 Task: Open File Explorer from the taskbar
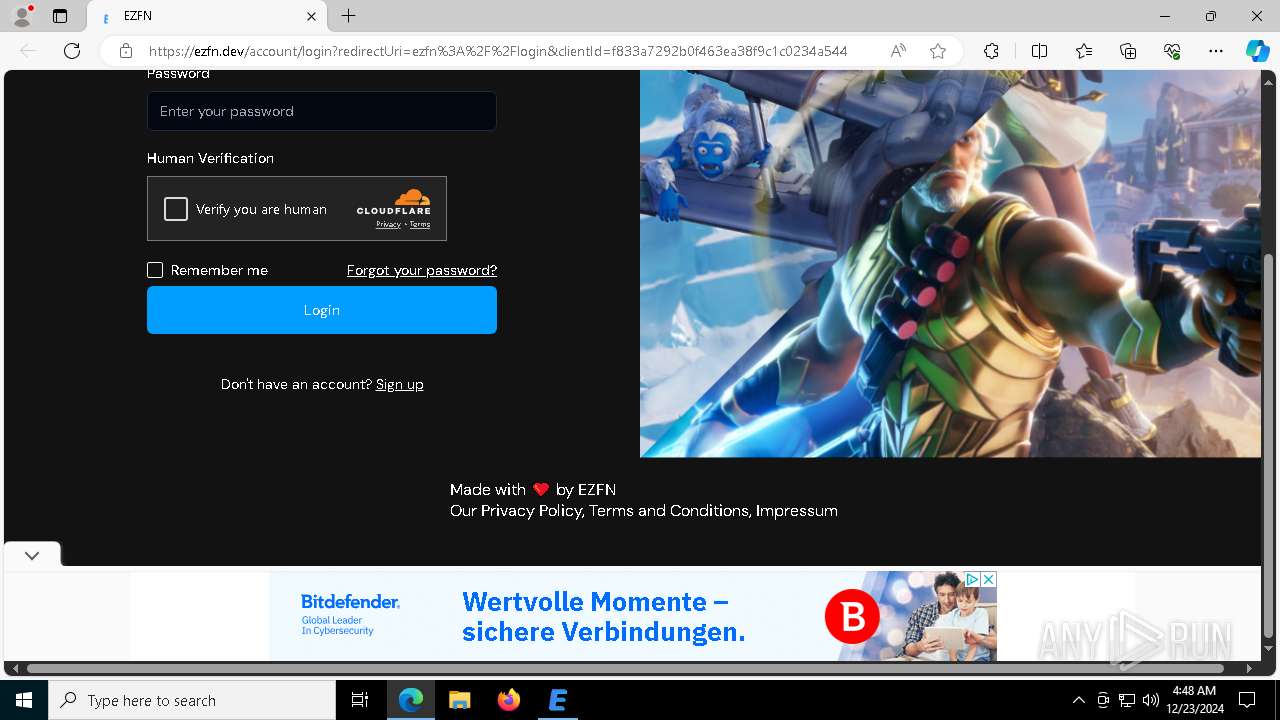tap(459, 700)
